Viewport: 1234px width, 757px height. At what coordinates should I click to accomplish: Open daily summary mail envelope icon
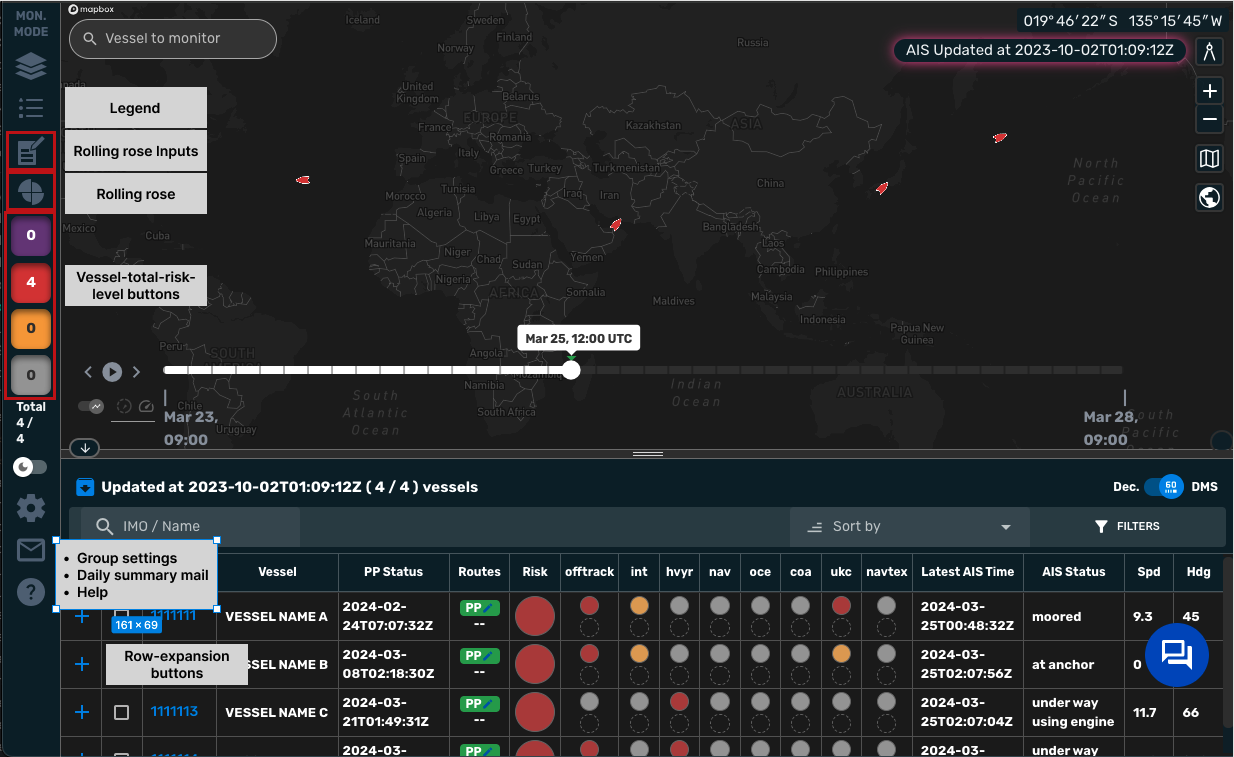30,549
